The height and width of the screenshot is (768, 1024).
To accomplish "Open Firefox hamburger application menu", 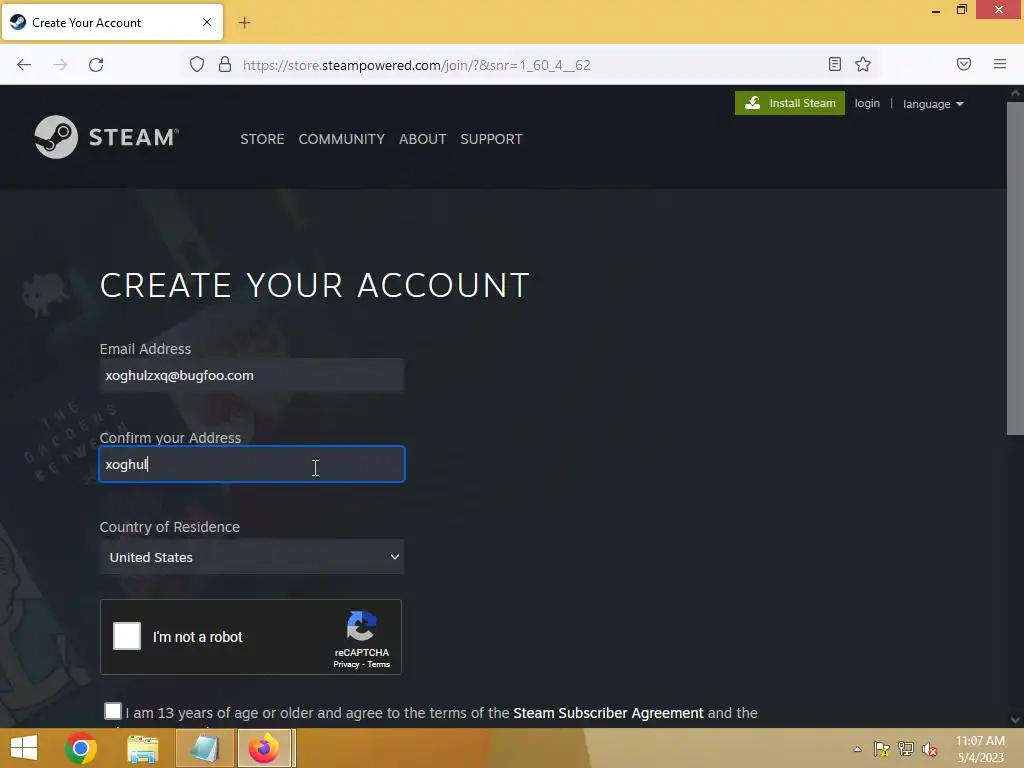I will click(x=1000, y=64).
